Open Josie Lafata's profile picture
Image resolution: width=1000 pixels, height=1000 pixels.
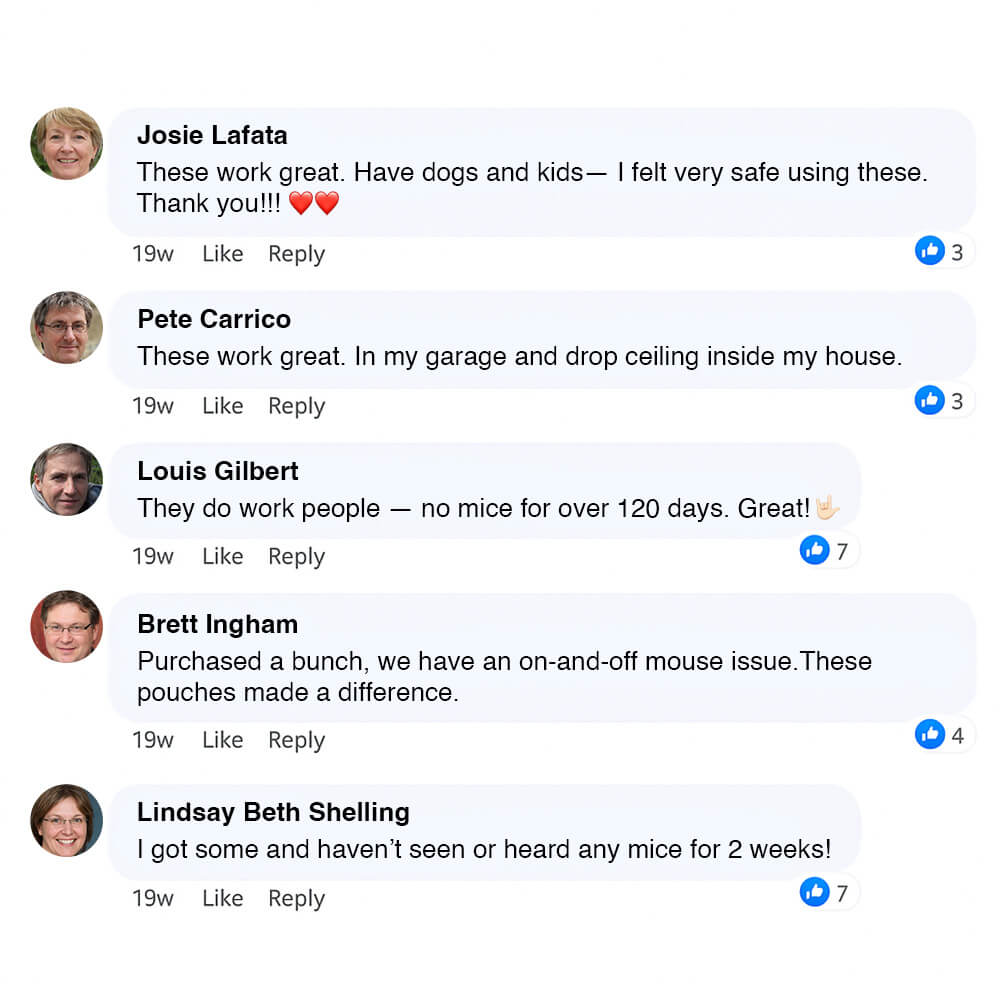click(67, 144)
